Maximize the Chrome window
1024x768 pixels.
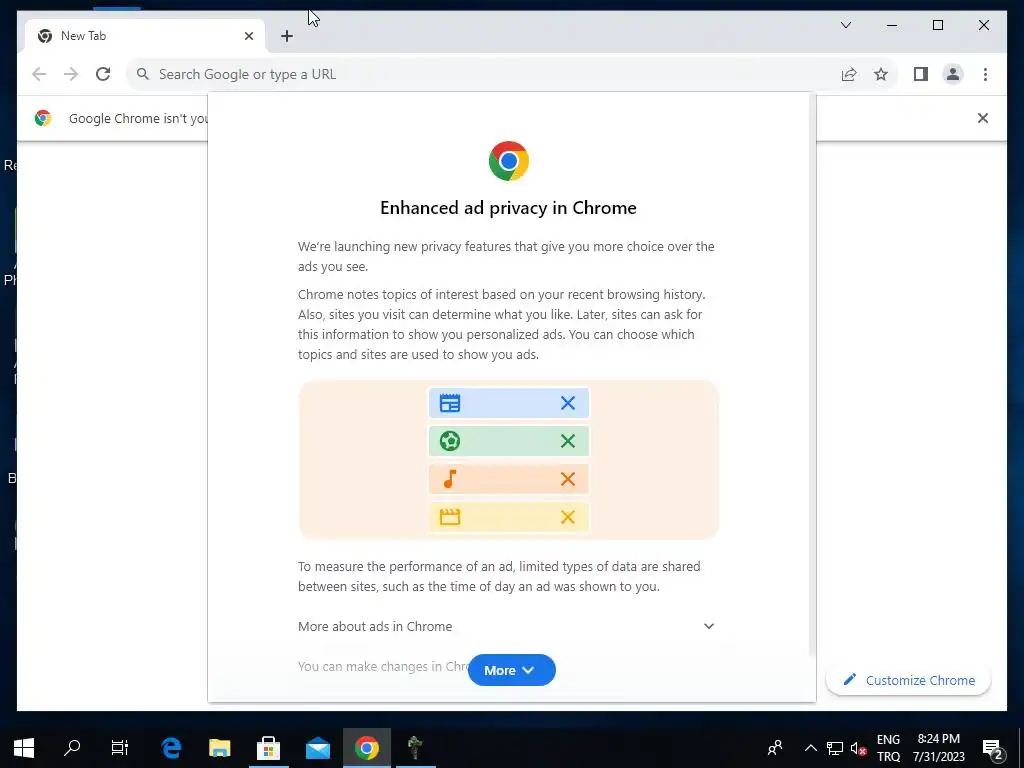coord(938,25)
